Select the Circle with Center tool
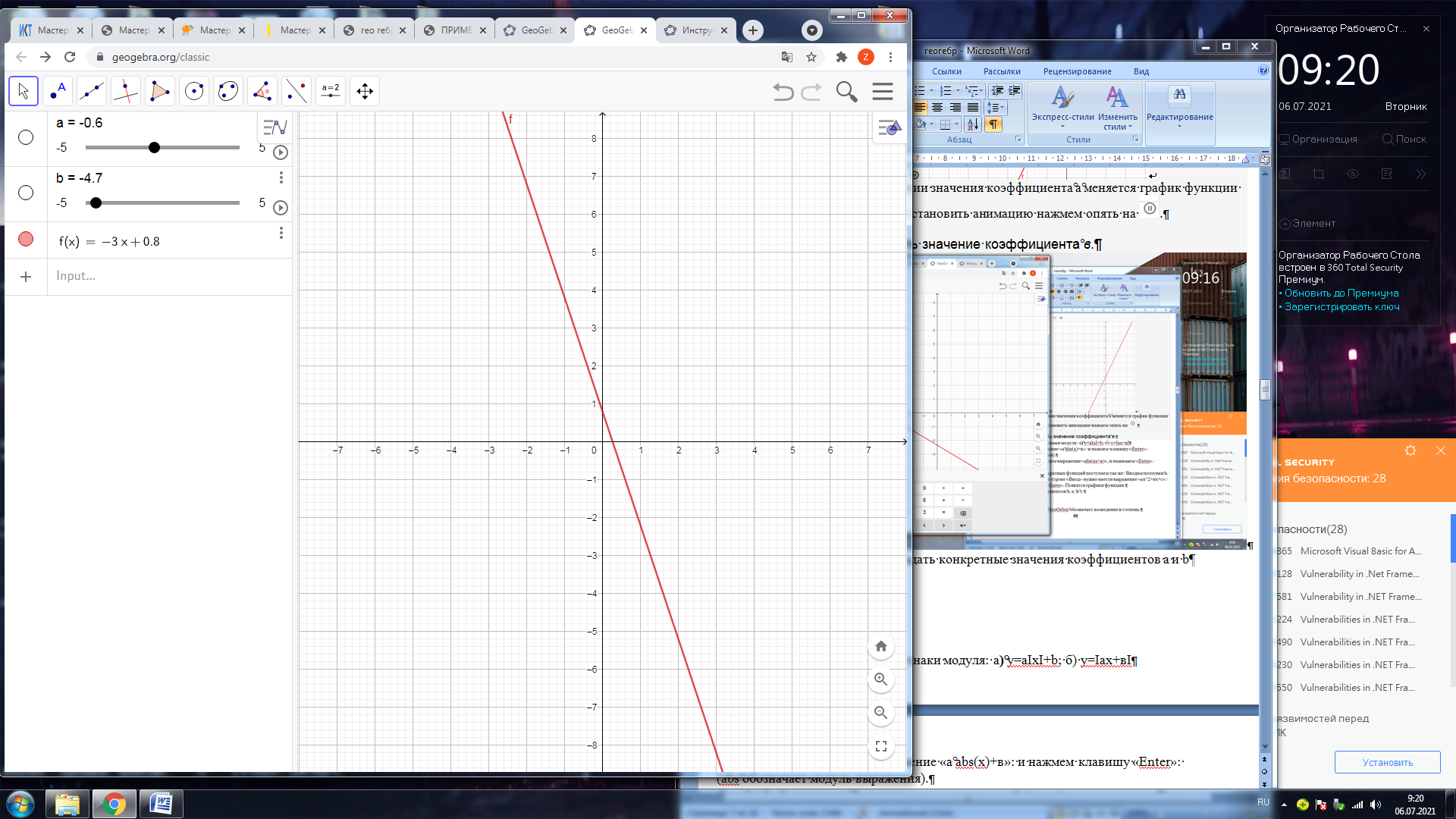This screenshot has width=1456, height=819. click(x=194, y=91)
